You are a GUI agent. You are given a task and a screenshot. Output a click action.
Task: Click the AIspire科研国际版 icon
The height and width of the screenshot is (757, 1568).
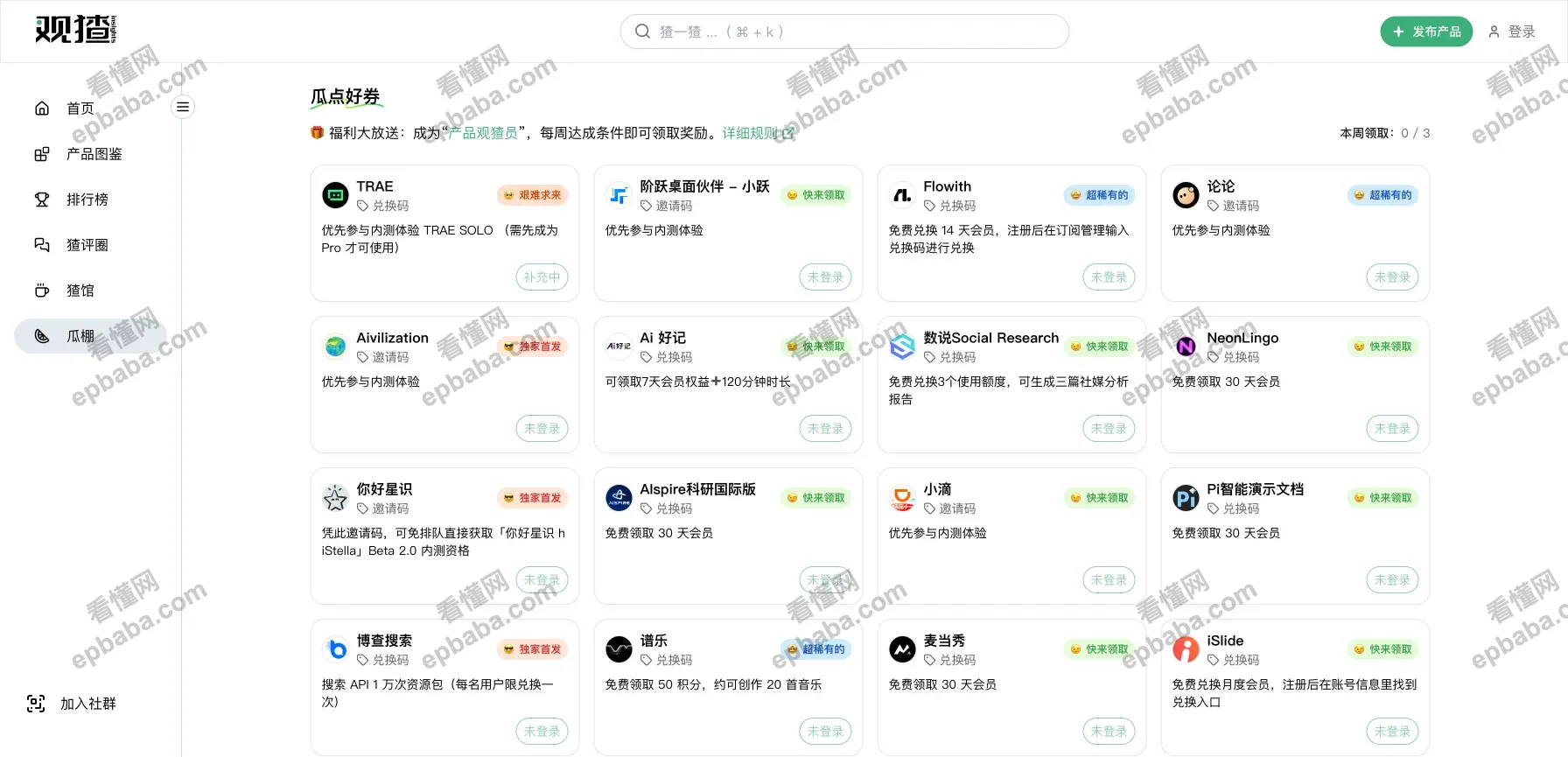coord(619,498)
